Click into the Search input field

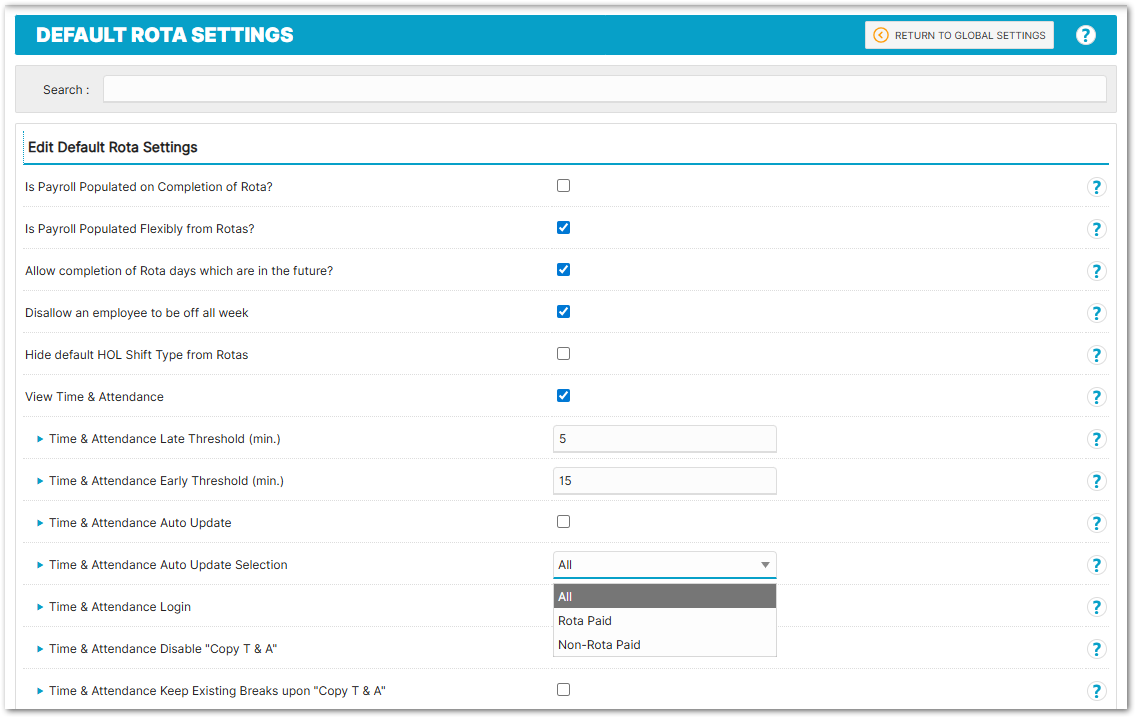(604, 89)
